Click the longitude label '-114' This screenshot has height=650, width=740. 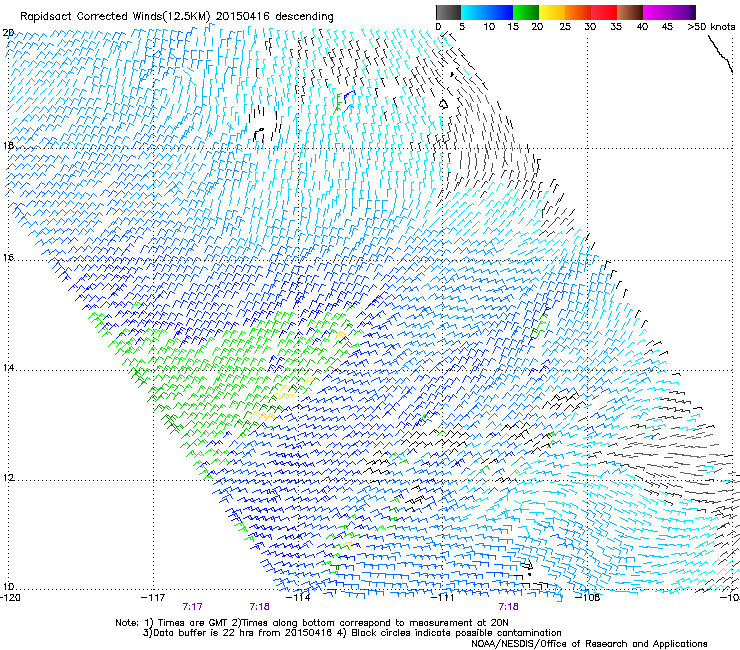pyautogui.click(x=298, y=598)
